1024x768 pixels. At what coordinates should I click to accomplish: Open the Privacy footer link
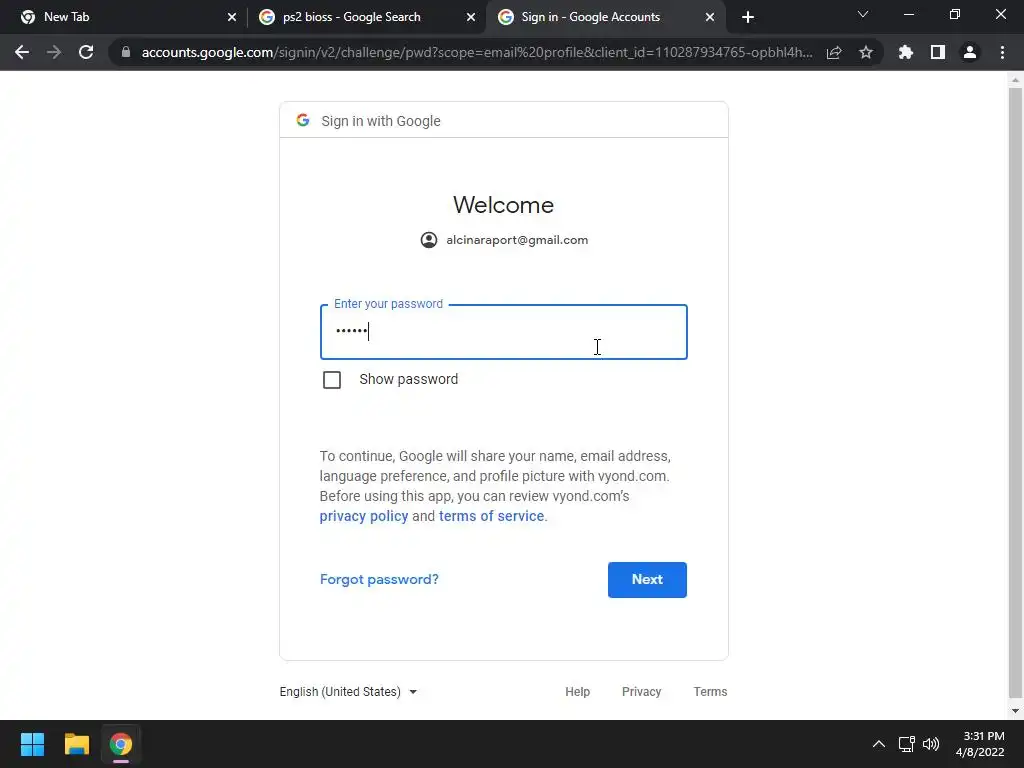(x=641, y=692)
